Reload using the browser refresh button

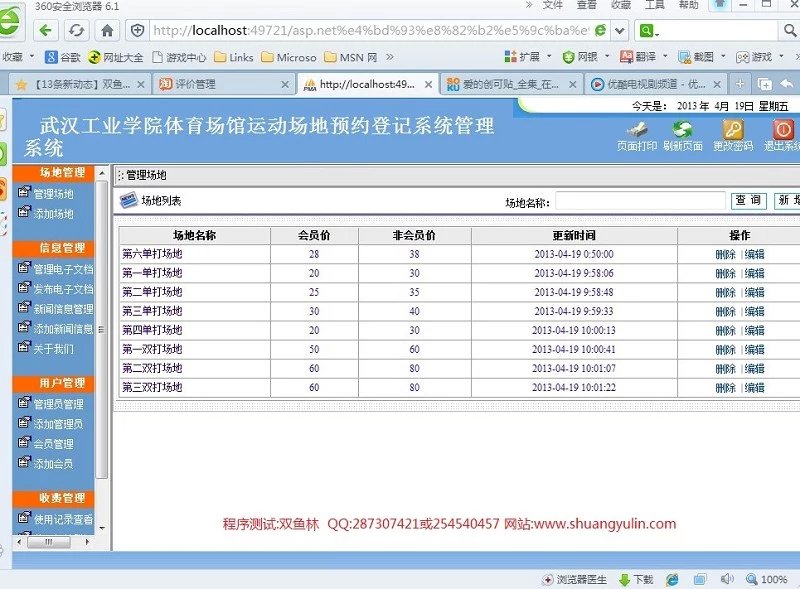[76, 30]
